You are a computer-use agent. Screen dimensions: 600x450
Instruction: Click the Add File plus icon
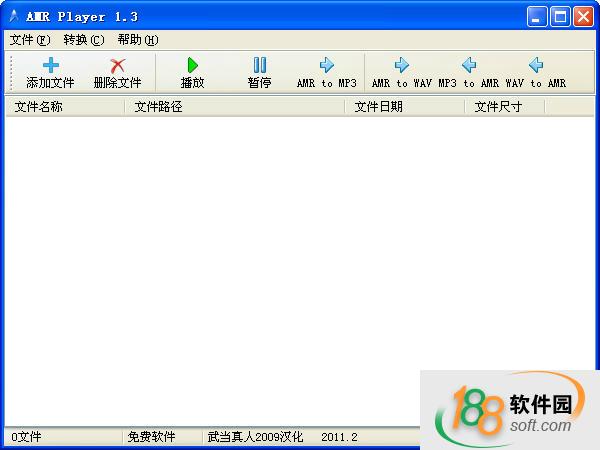50,66
